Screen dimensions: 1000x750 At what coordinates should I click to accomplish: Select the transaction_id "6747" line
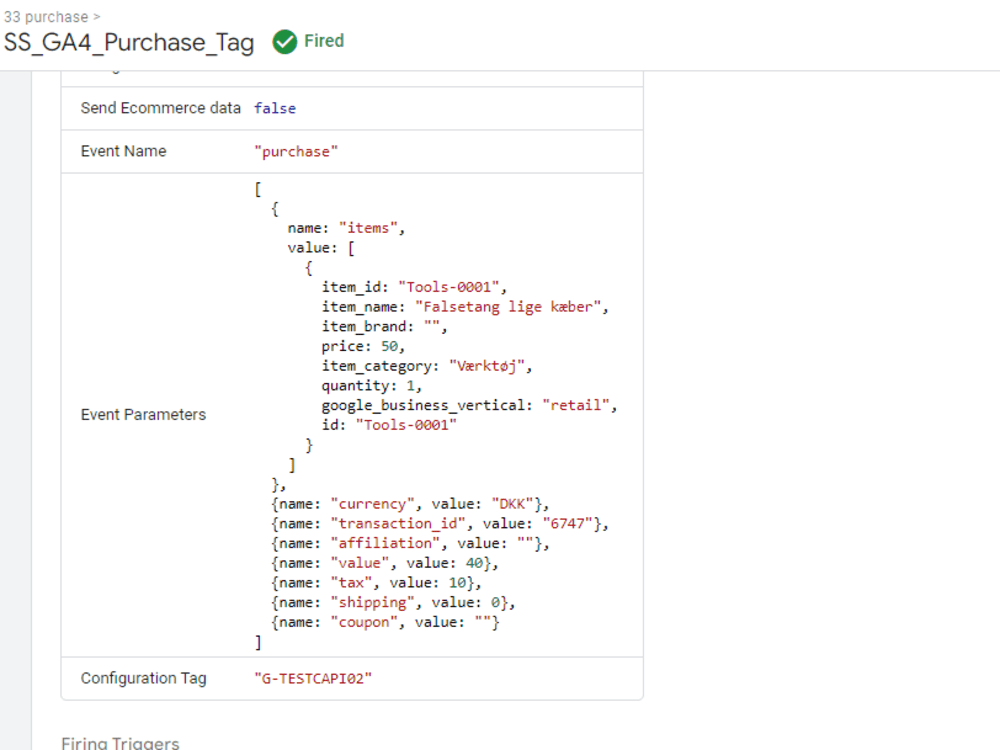(x=440, y=524)
